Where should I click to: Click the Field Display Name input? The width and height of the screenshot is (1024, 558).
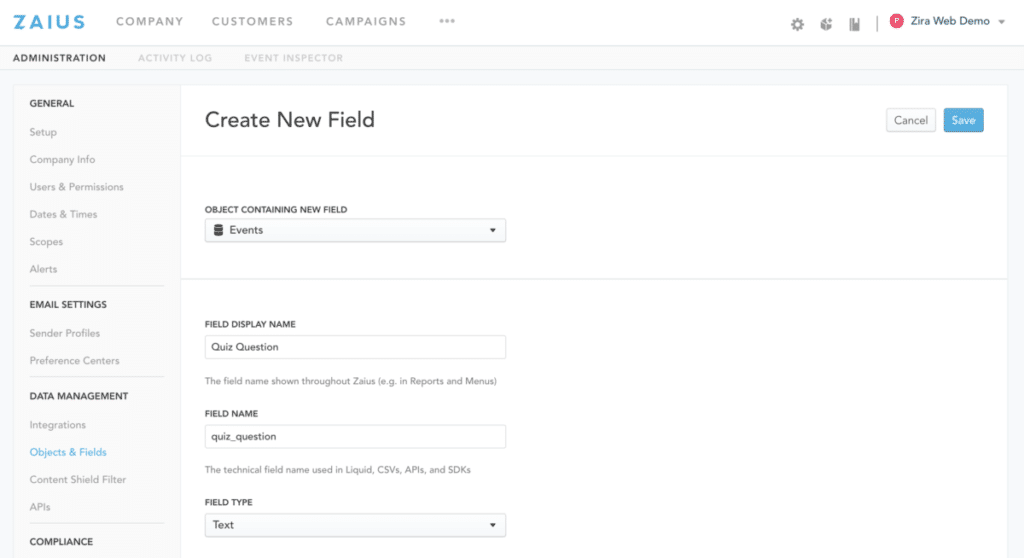355,347
